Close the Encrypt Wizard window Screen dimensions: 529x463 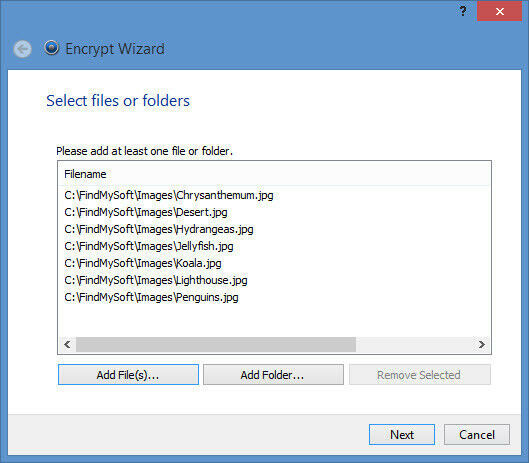point(499,11)
